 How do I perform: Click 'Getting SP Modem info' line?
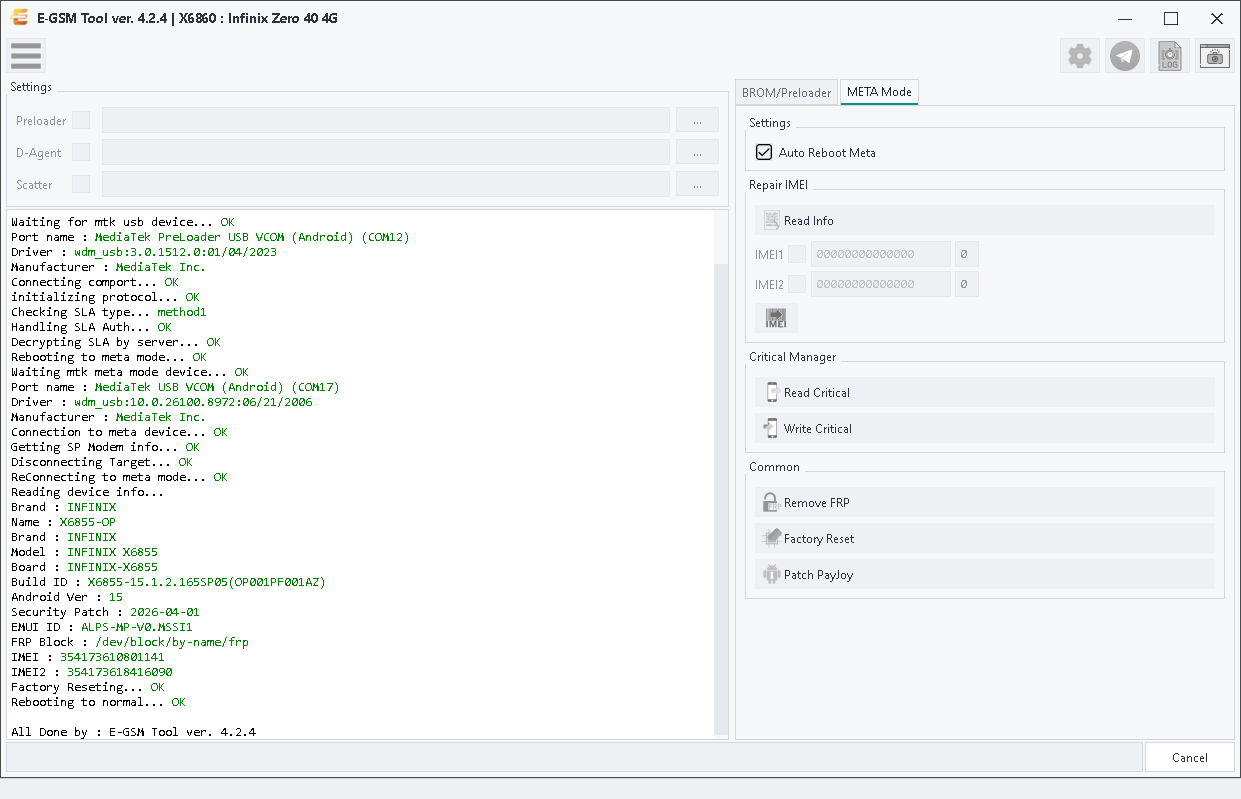point(105,447)
